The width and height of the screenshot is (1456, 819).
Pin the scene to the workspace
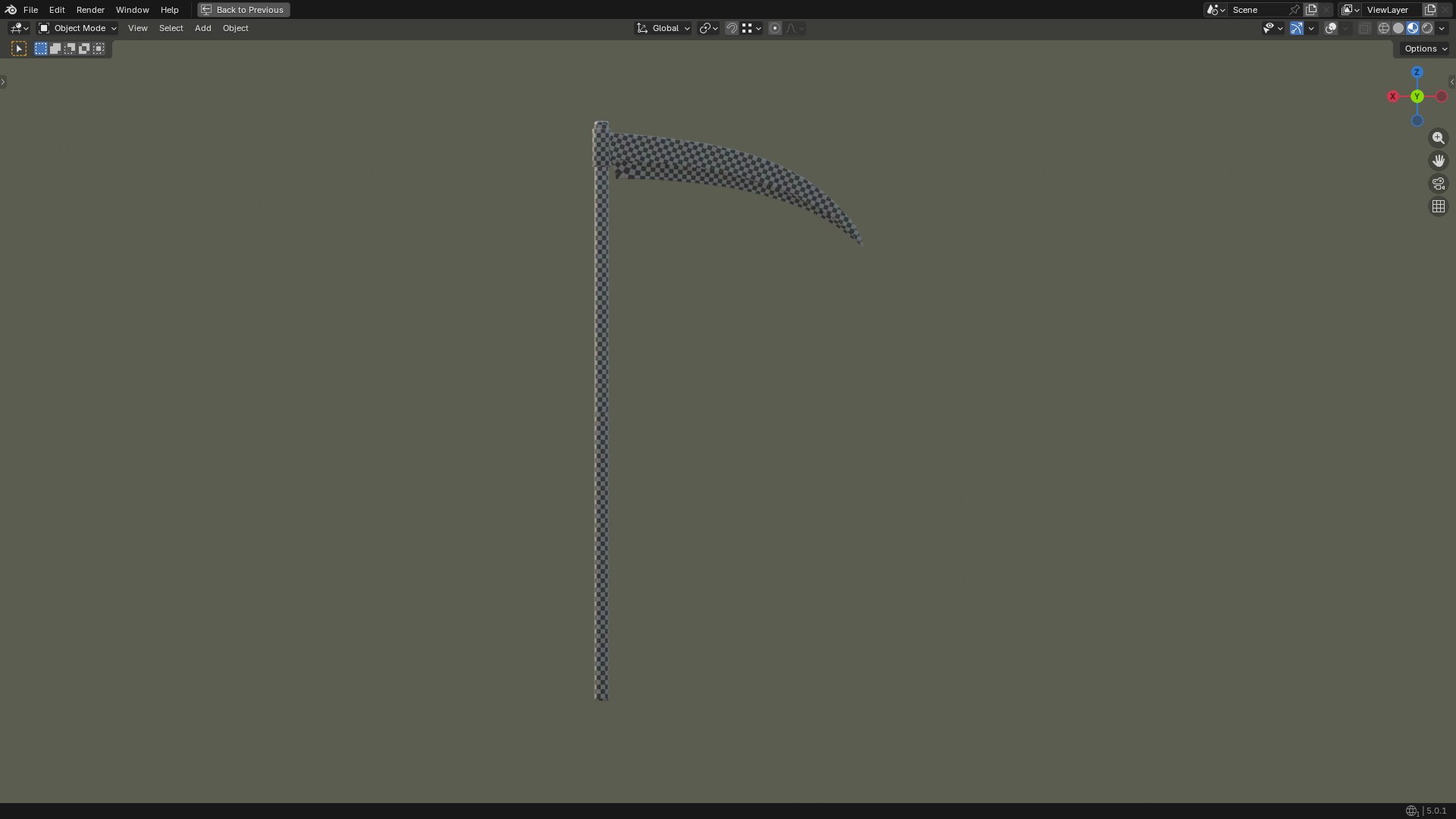pyautogui.click(x=1294, y=10)
